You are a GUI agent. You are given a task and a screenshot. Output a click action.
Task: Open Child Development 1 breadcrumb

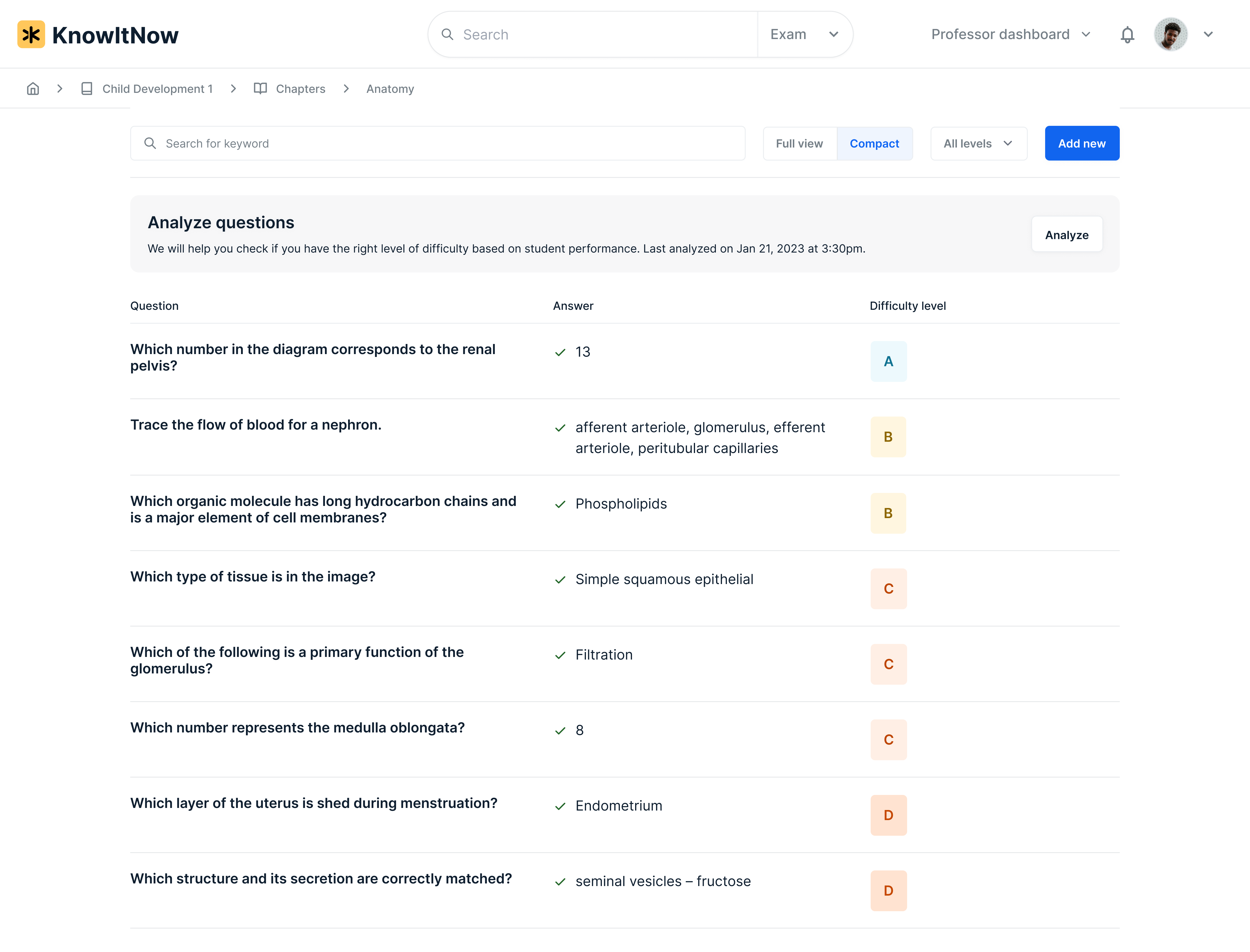point(158,89)
